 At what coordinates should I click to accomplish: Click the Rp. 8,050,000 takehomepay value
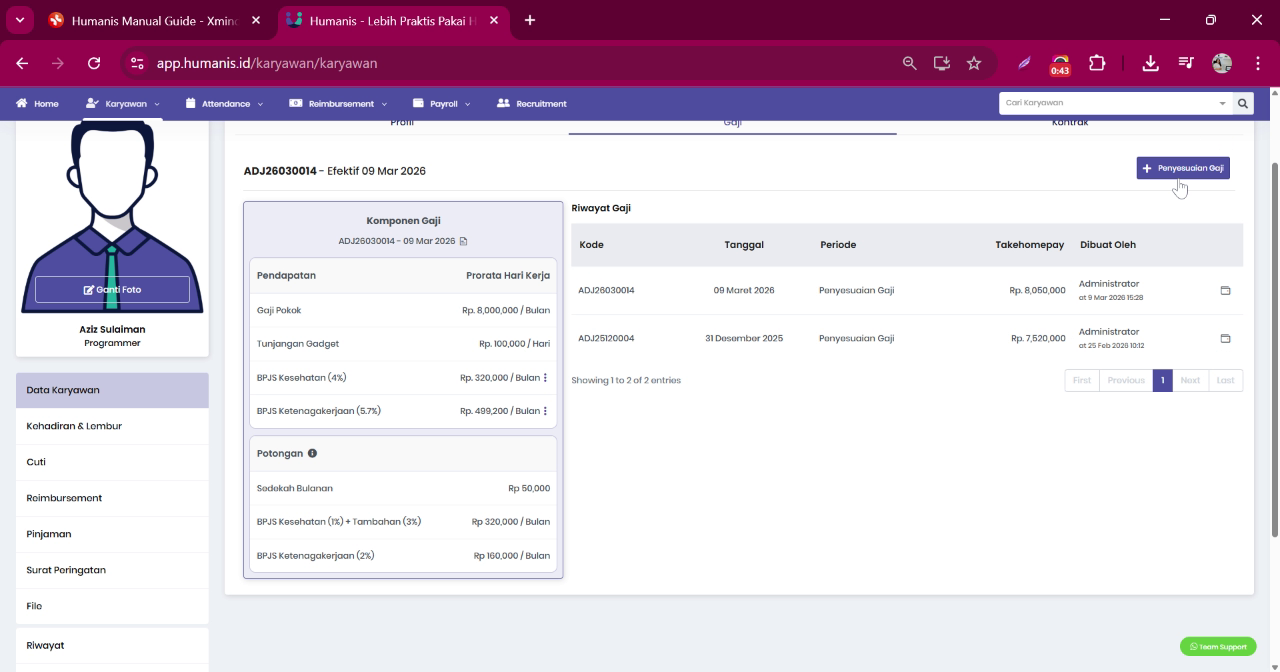click(x=1037, y=291)
